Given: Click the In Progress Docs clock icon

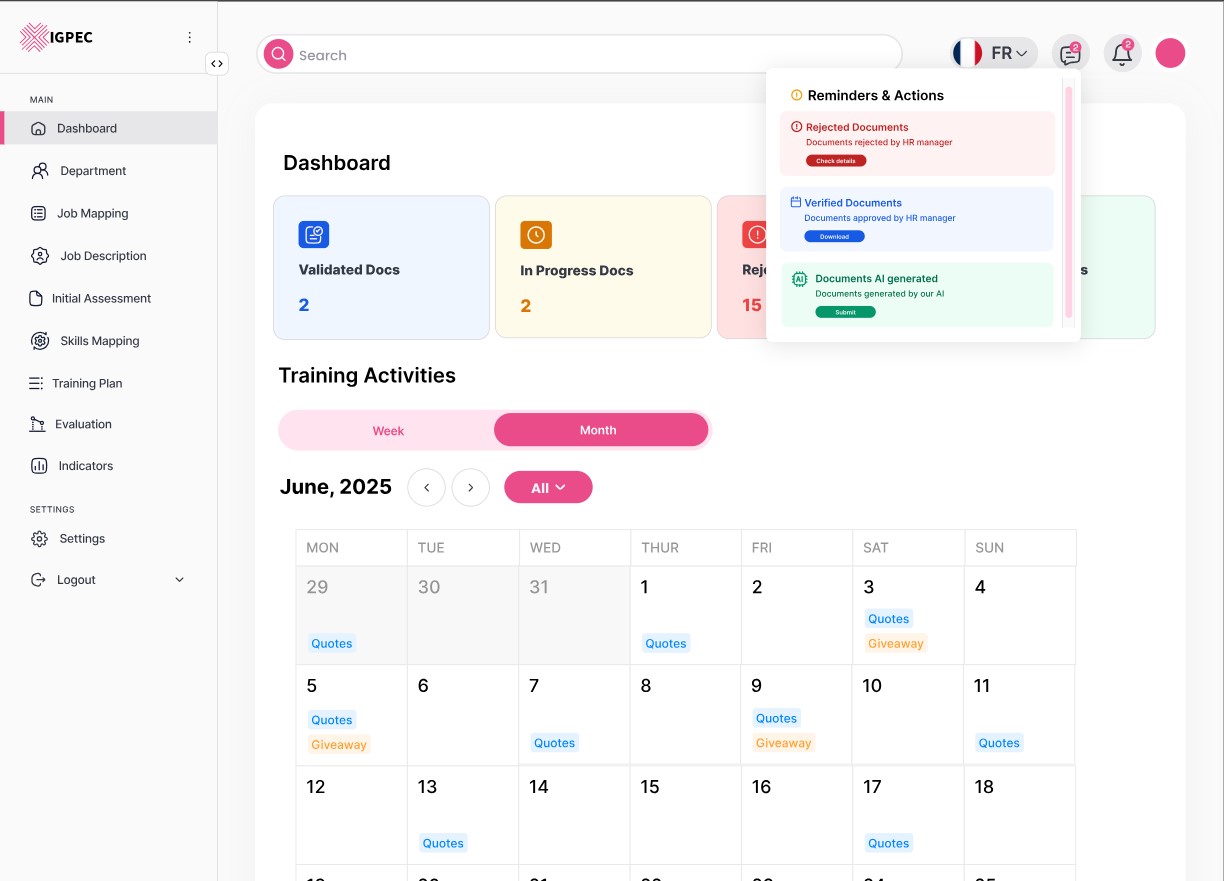Looking at the screenshot, I should point(535,235).
